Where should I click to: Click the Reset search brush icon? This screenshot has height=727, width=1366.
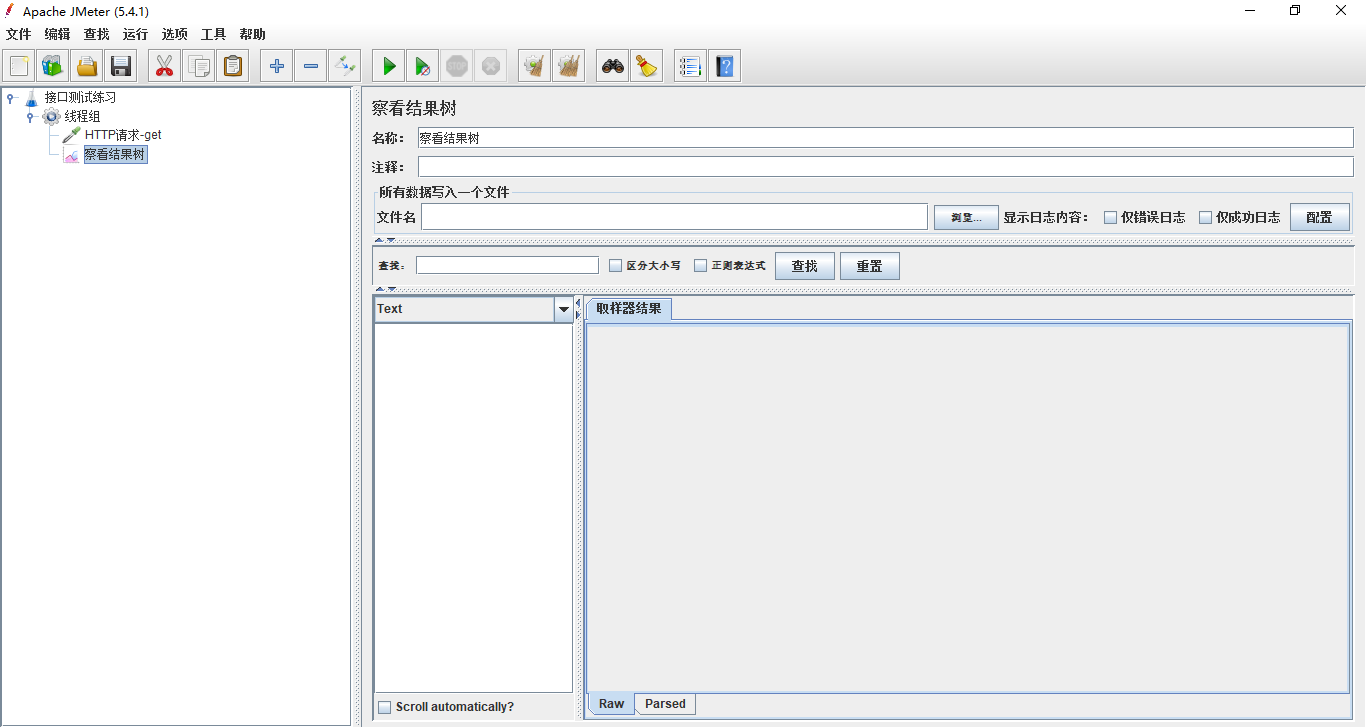coord(647,66)
